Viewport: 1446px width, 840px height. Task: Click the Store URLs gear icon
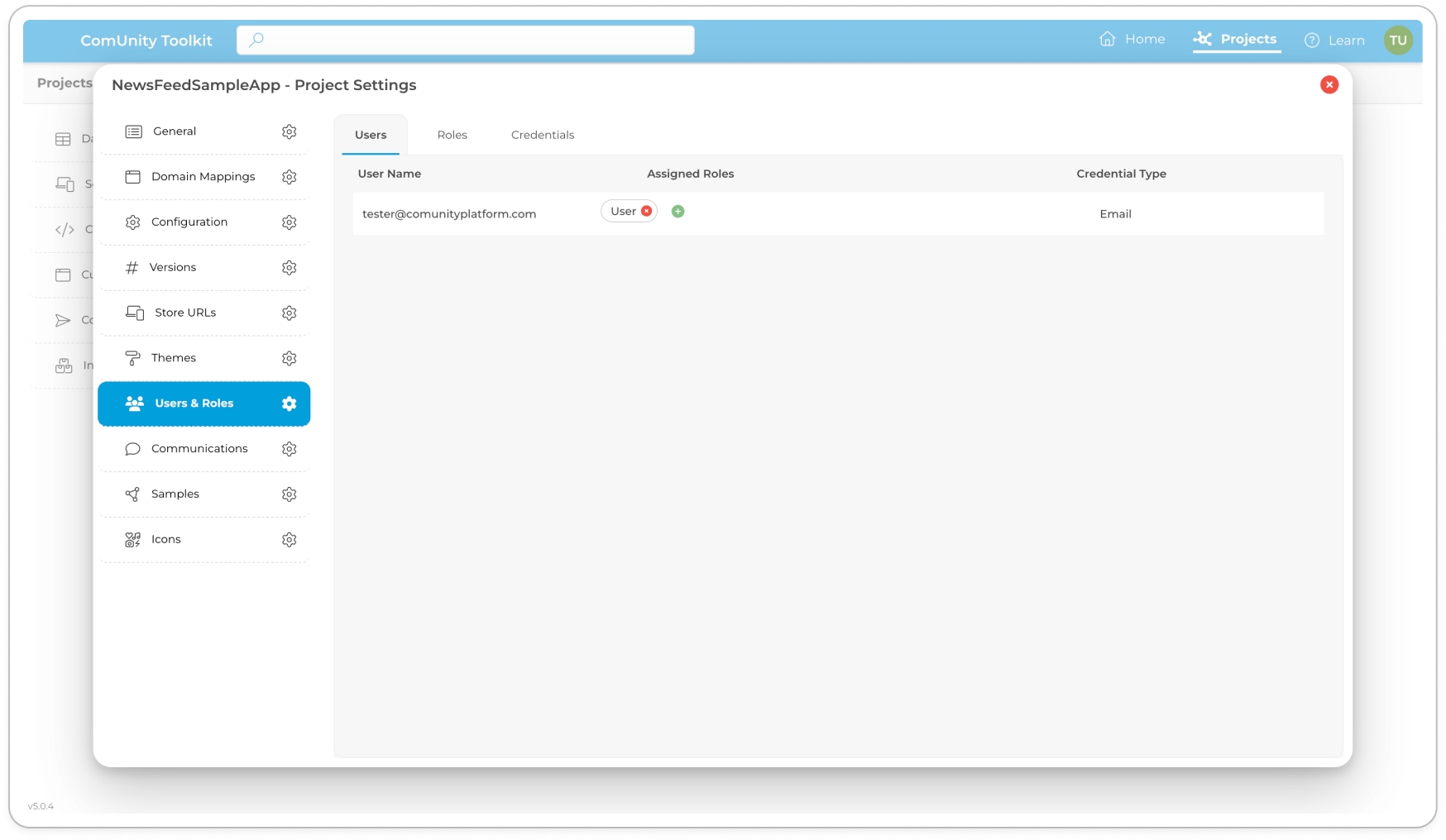[x=289, y=313]
